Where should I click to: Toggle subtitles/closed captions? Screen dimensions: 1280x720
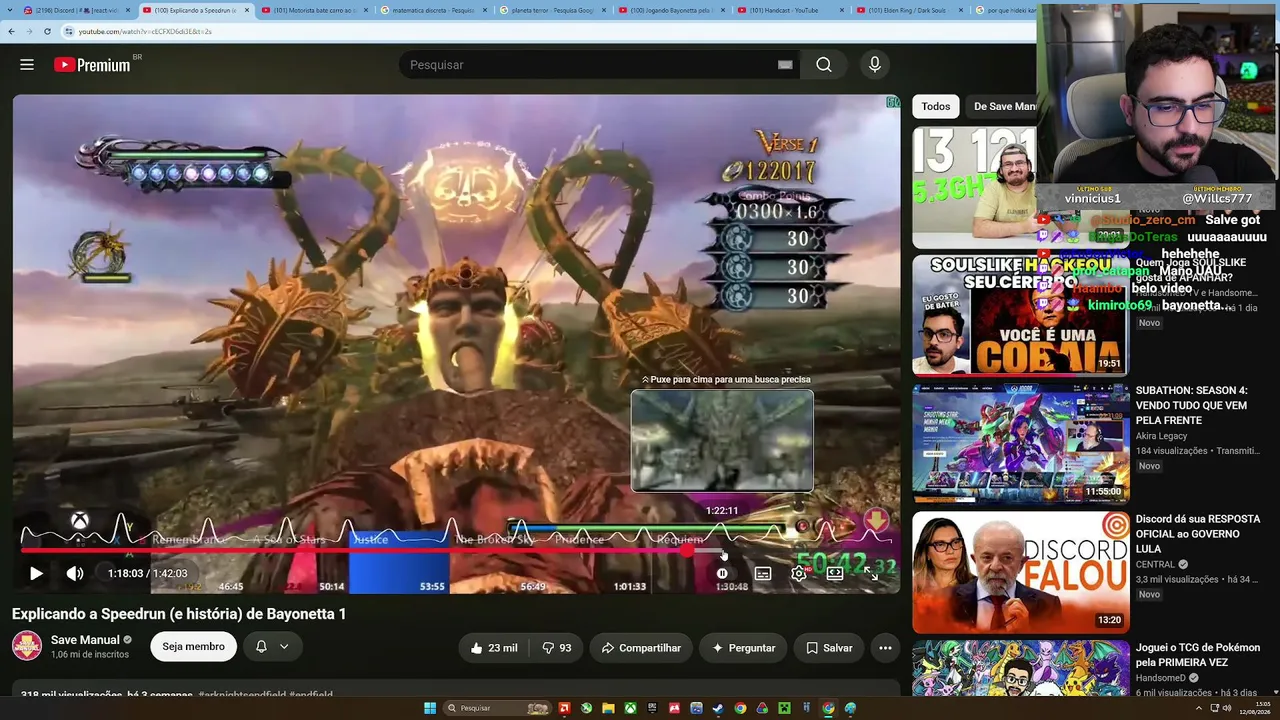tap(763, 573)
